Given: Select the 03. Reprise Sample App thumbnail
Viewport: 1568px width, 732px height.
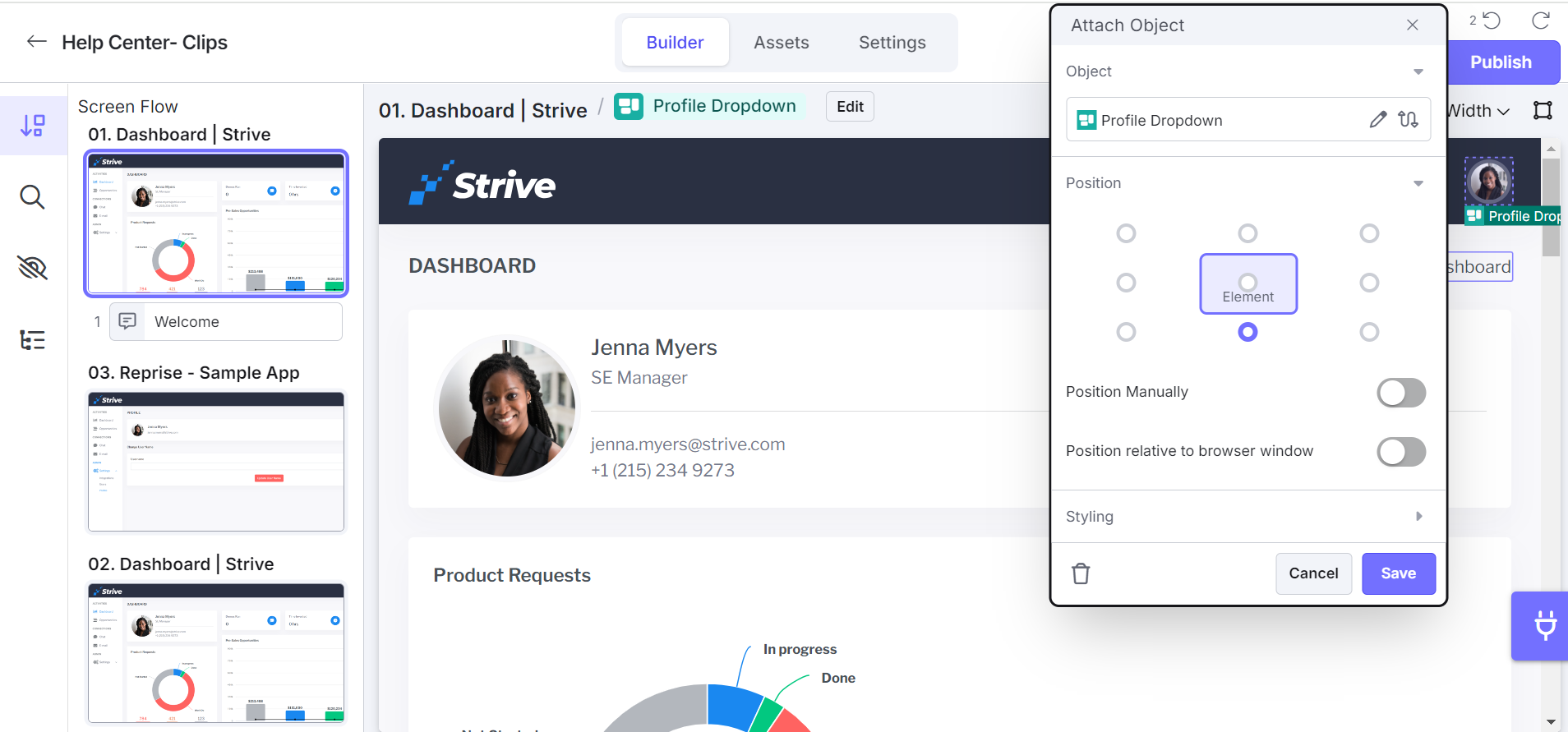Looking at the screenshot, I should coord(216,462).
